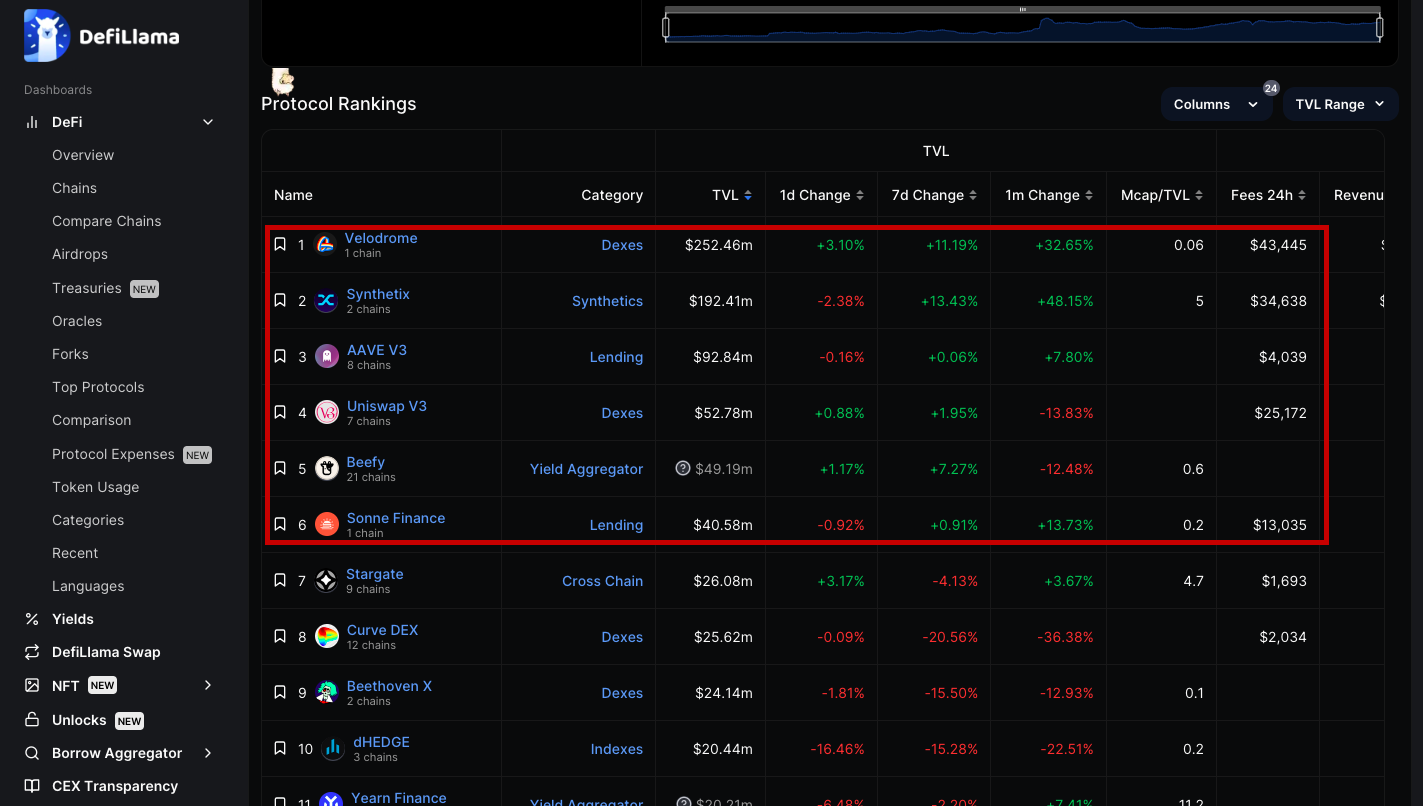
Task: Bookmark the Synthetix protocol
Action: [x=280, y=301]
